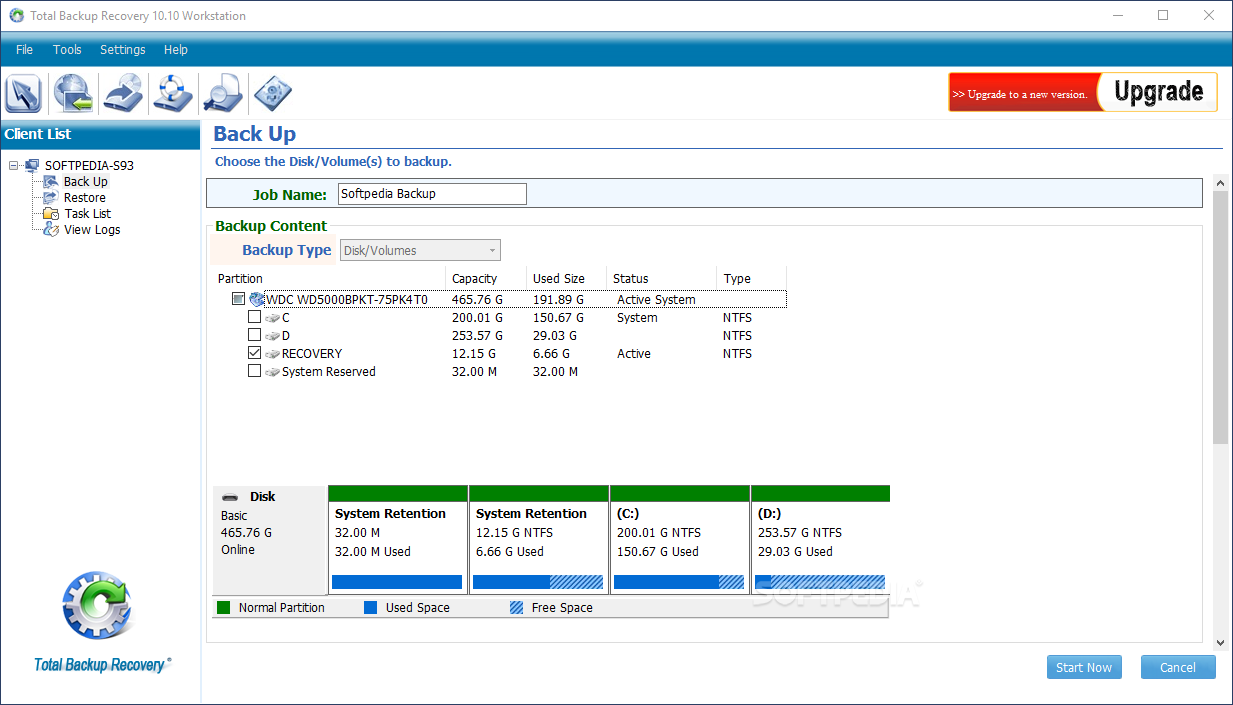Image resolution: width=1233 pixels, height=705 pixels.
Task: Click the blue Used Space legend swatch
Action: (371, 607)
